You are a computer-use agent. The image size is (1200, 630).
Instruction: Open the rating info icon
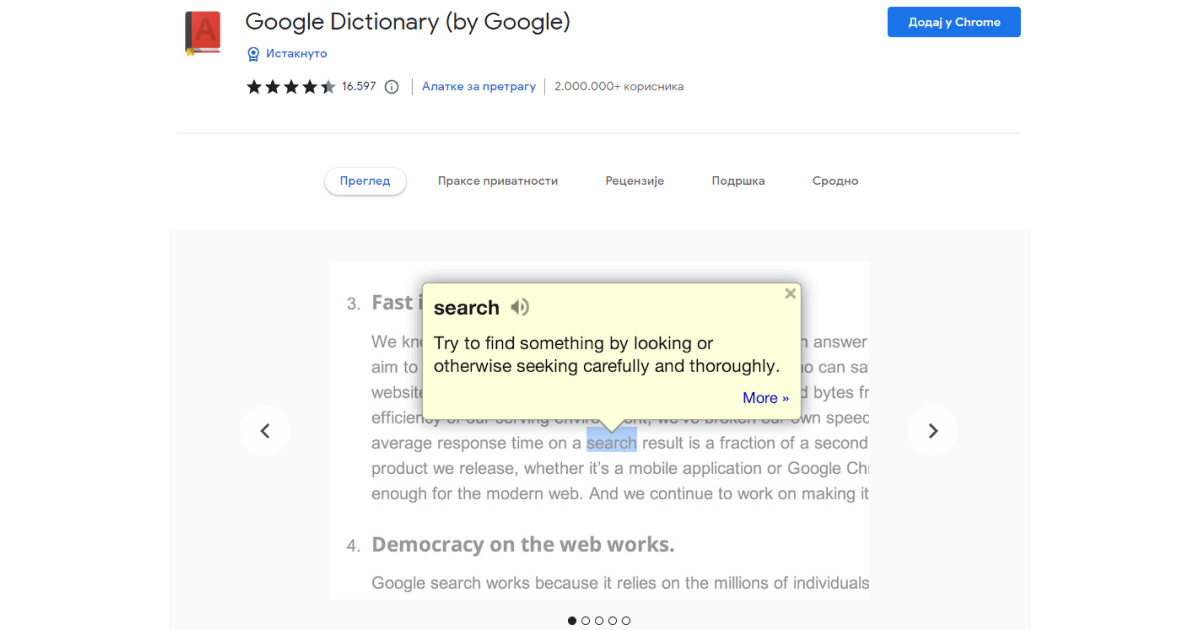point(392,87)
